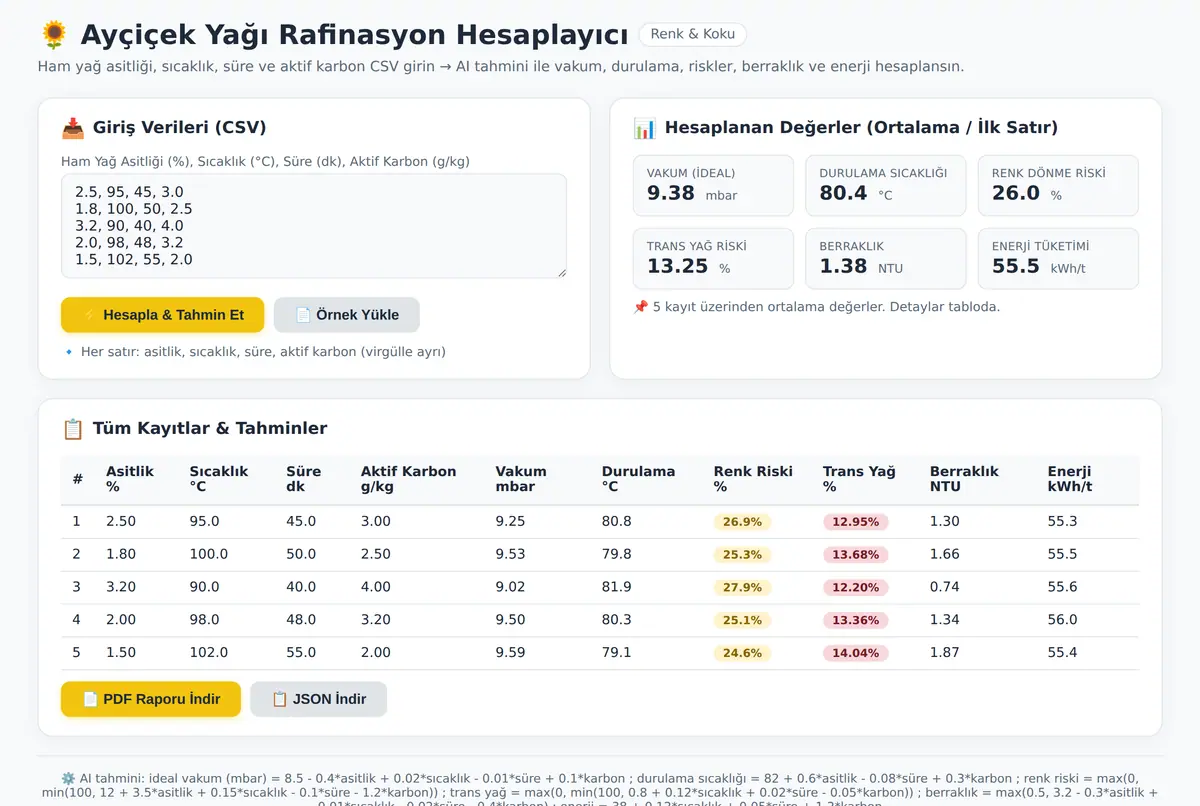The image size is (1200, 806).
Task: Select the Vakum (İdeal) 9.38 mbar card
Action: (x=713, y=185)
